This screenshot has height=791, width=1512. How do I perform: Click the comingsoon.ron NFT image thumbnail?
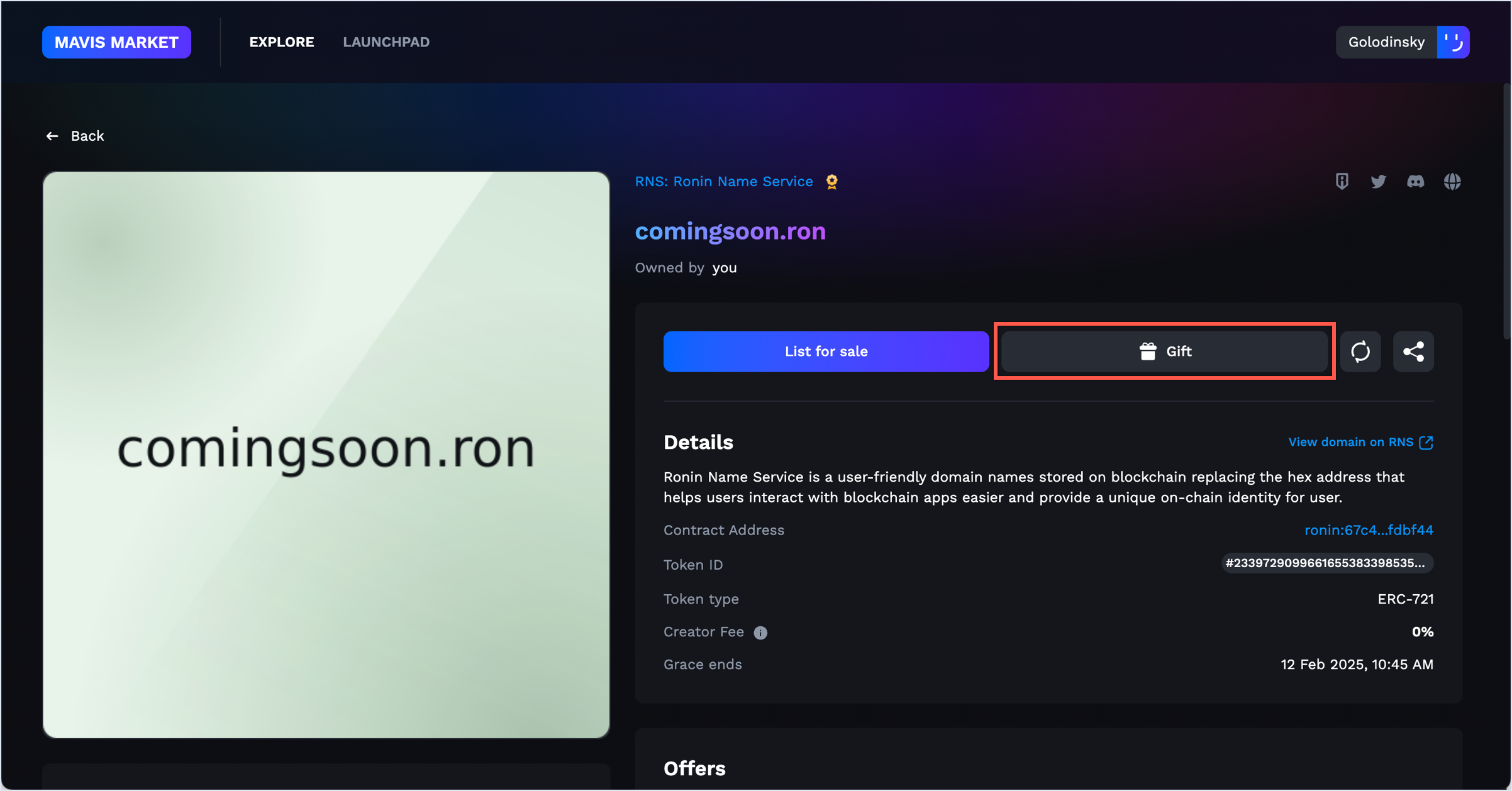(326, 455)
